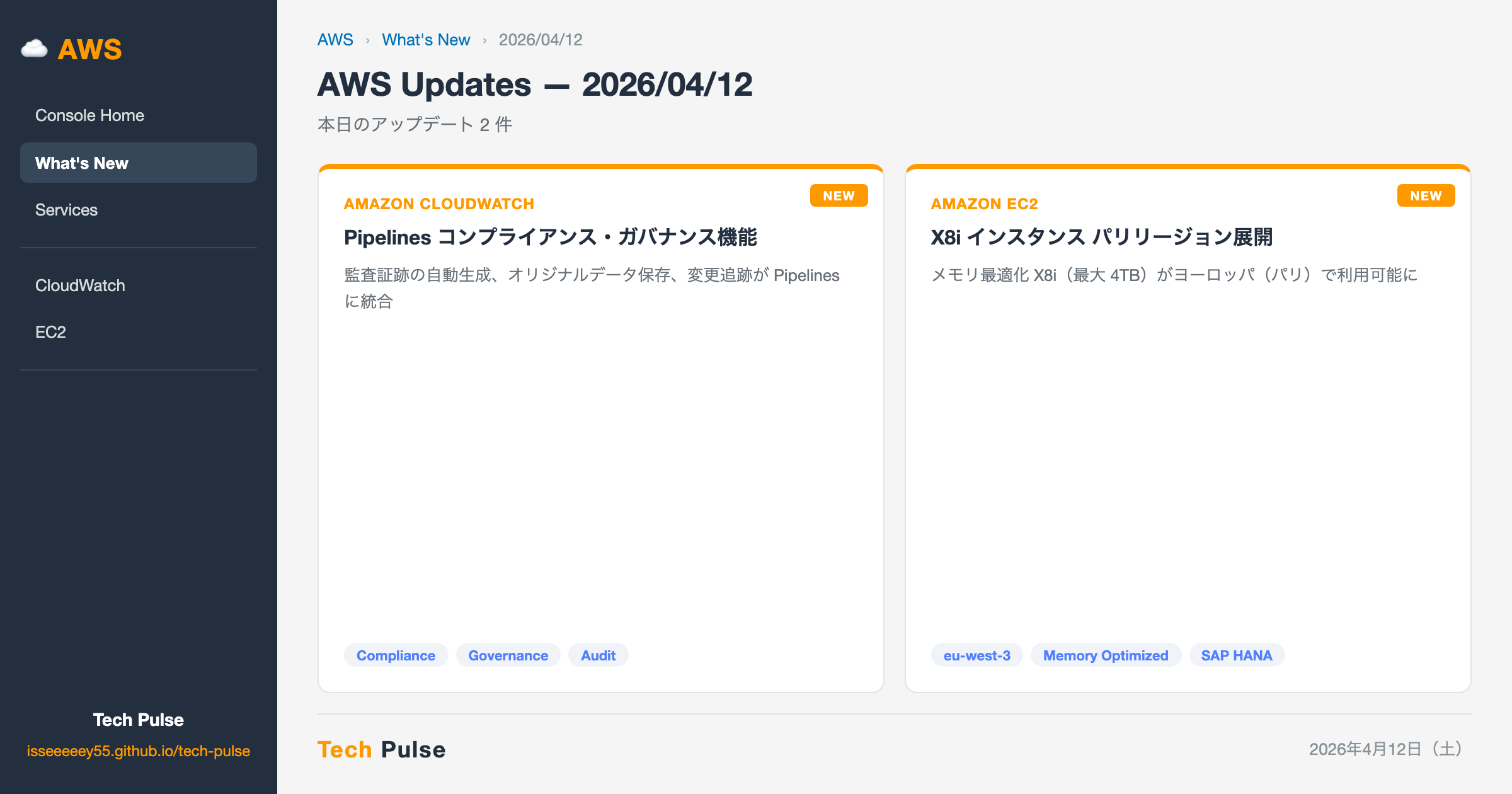
Task: Select the Governance tag
Action: pyautogui.click(x=508, y=655)
